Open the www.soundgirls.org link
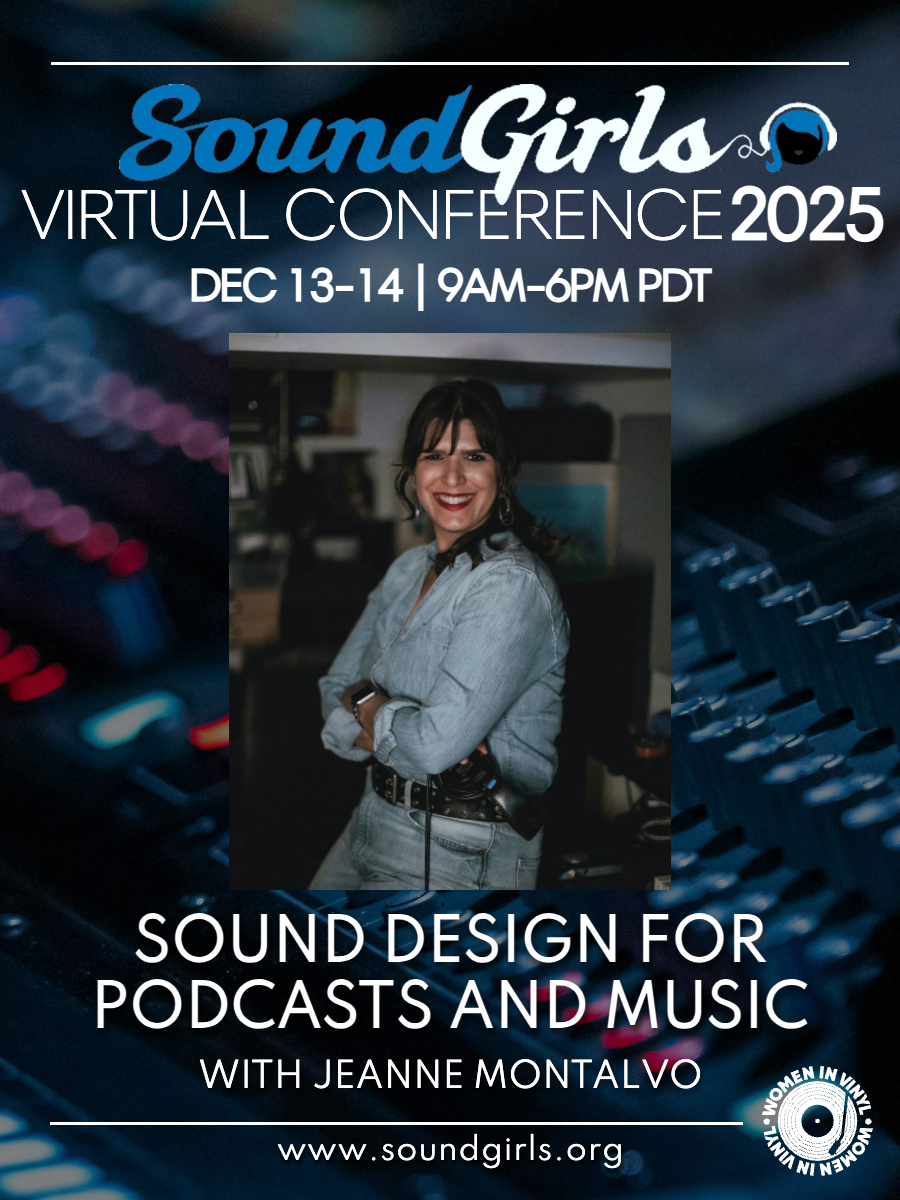Viewport: 900px width, 1200px height. click(x=450, y=1150)
